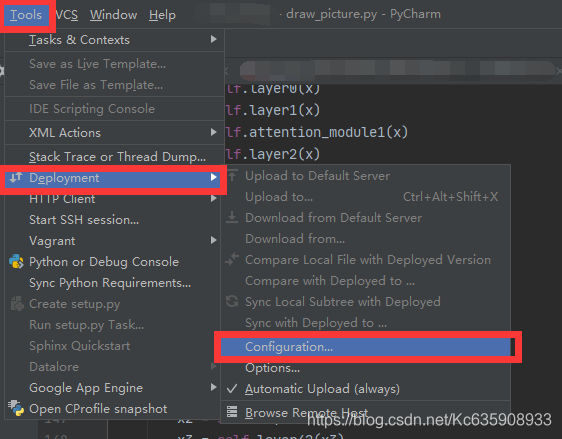
Task: Click code line lf.layer1(x)
Action: click(x=273, y=110)
